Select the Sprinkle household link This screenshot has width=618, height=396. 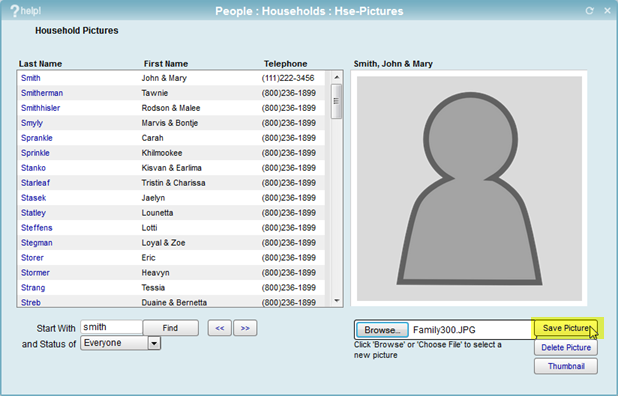coord(35,153)
